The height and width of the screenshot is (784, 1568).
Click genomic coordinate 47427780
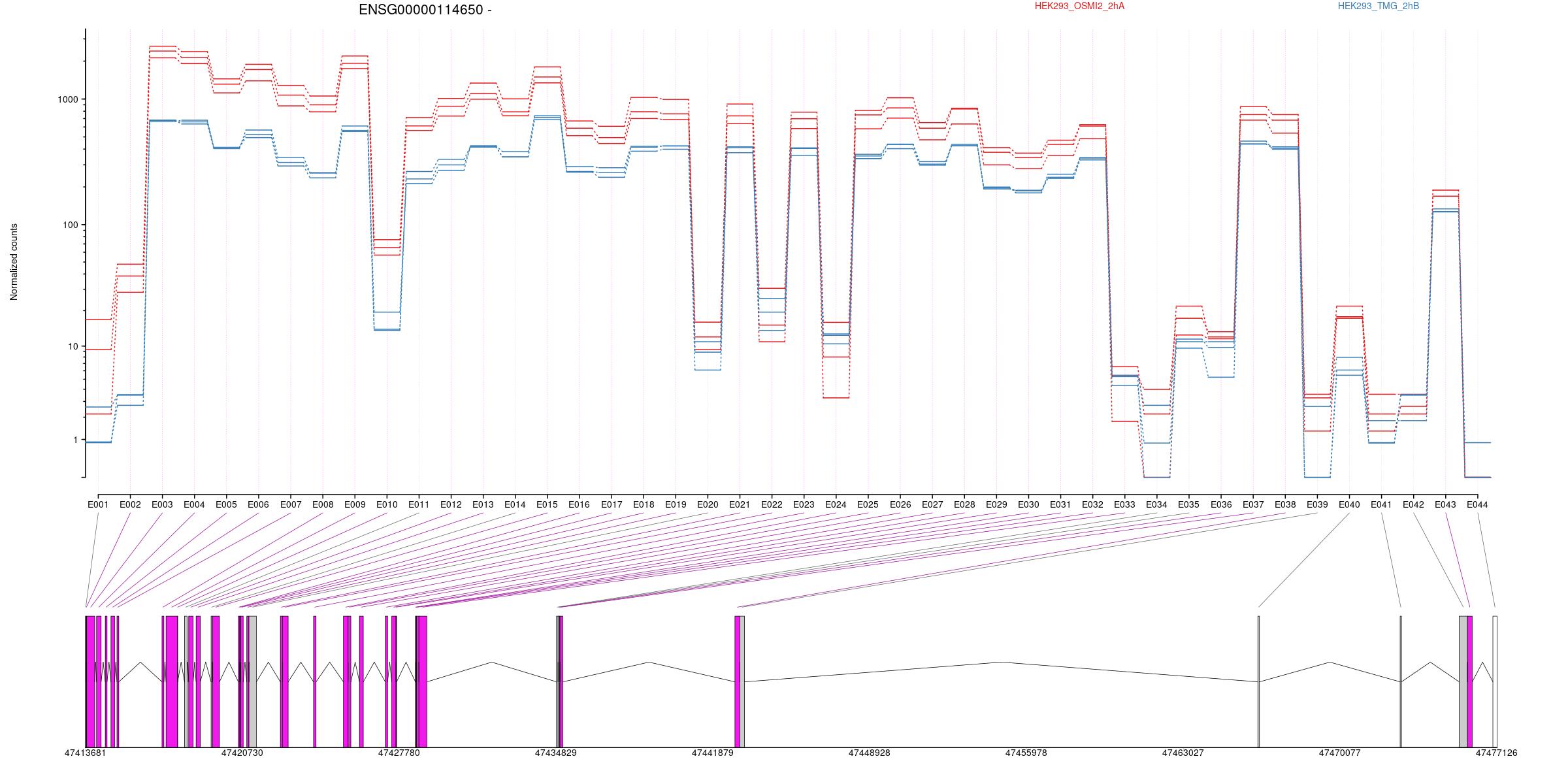[399, 753]
